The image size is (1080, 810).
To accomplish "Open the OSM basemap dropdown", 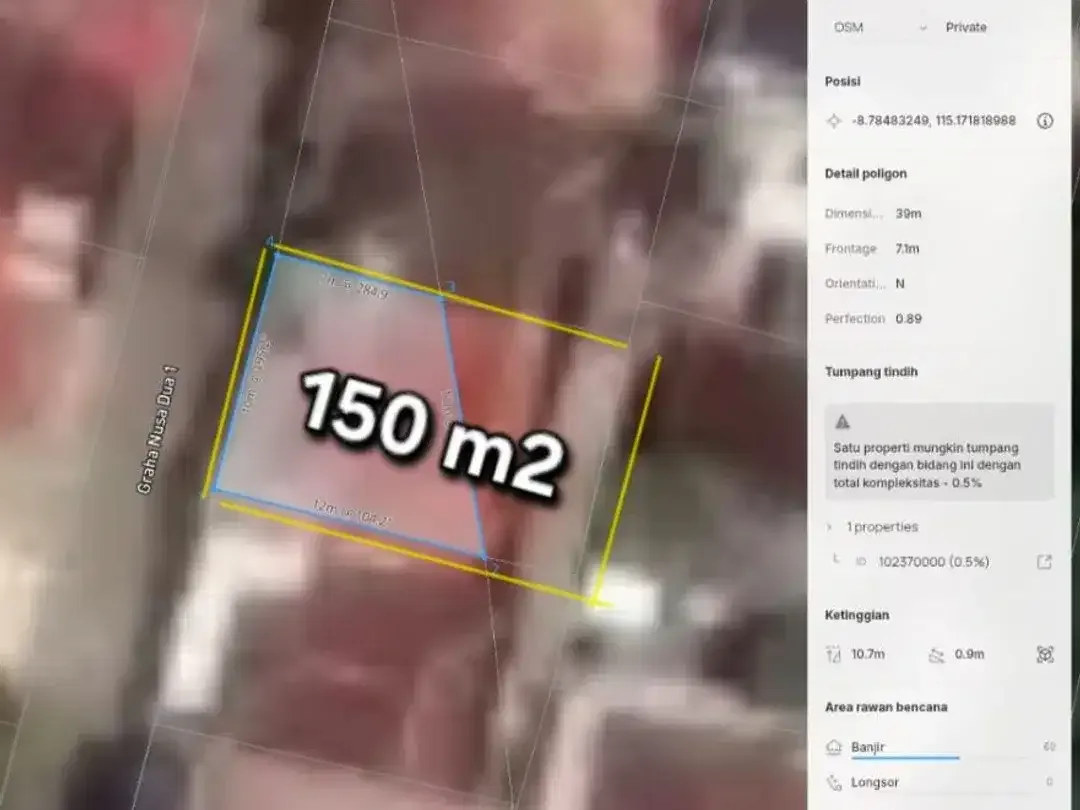I will tap(880, 28).
